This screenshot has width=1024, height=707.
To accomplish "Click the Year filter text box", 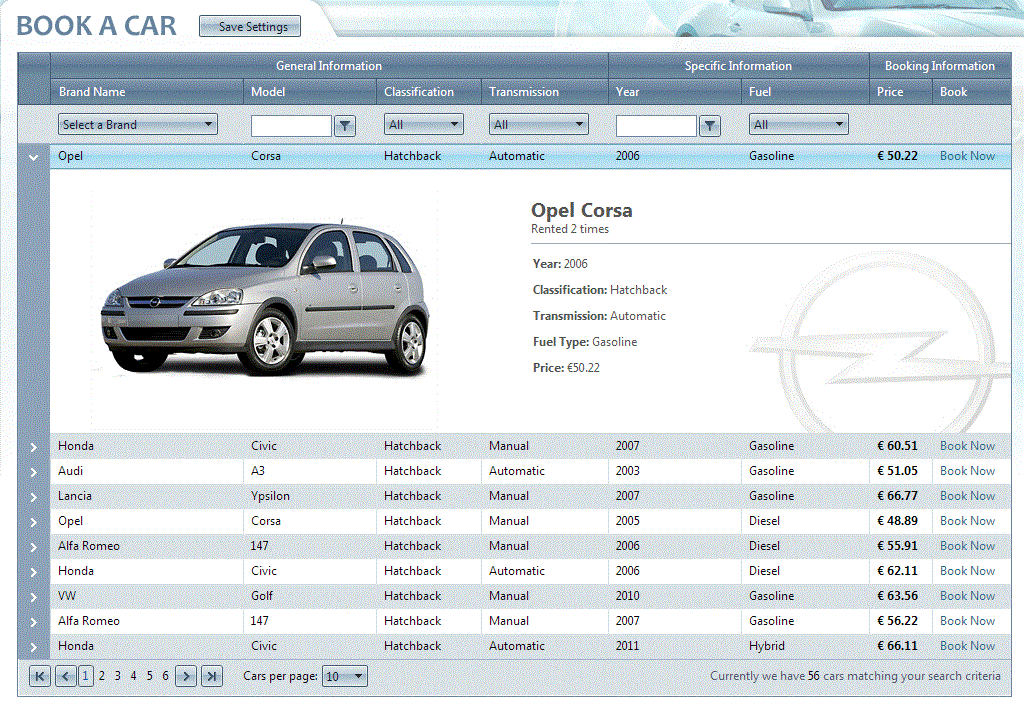I will tap(656, 125).
